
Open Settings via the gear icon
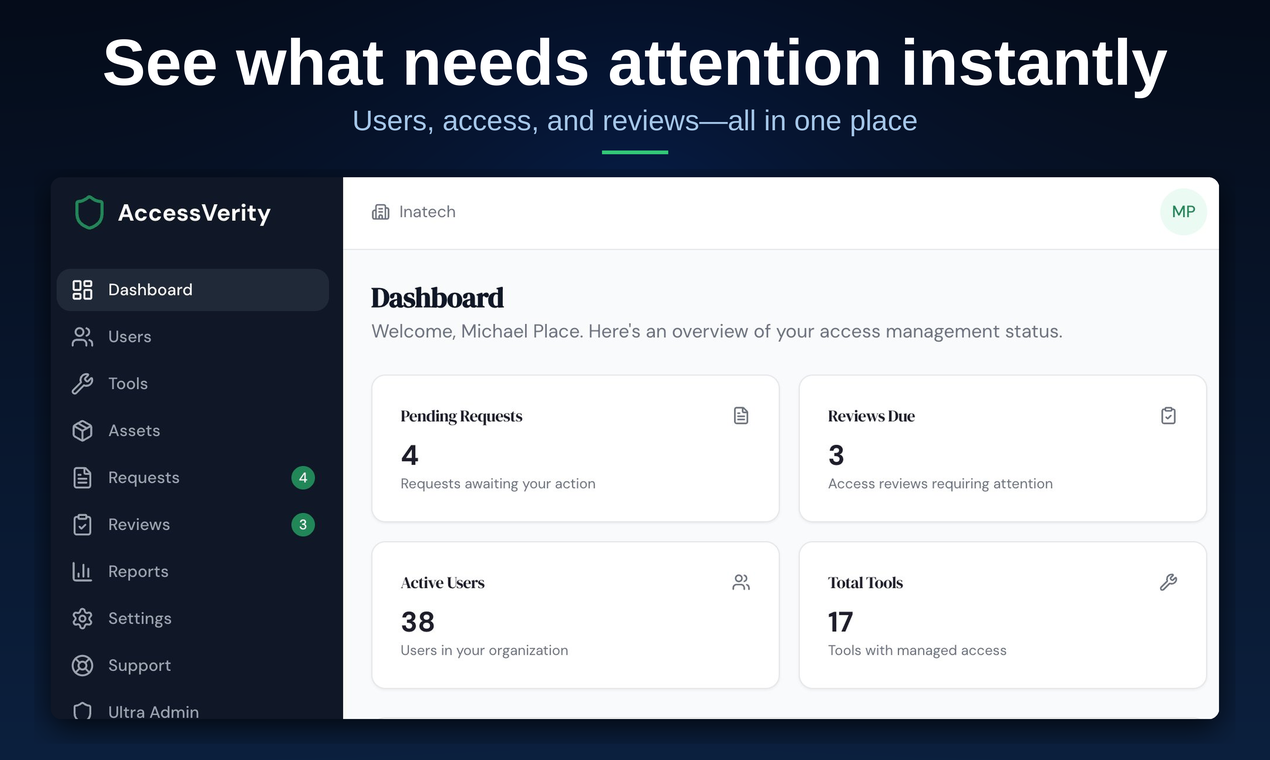[x=82, y=618]
